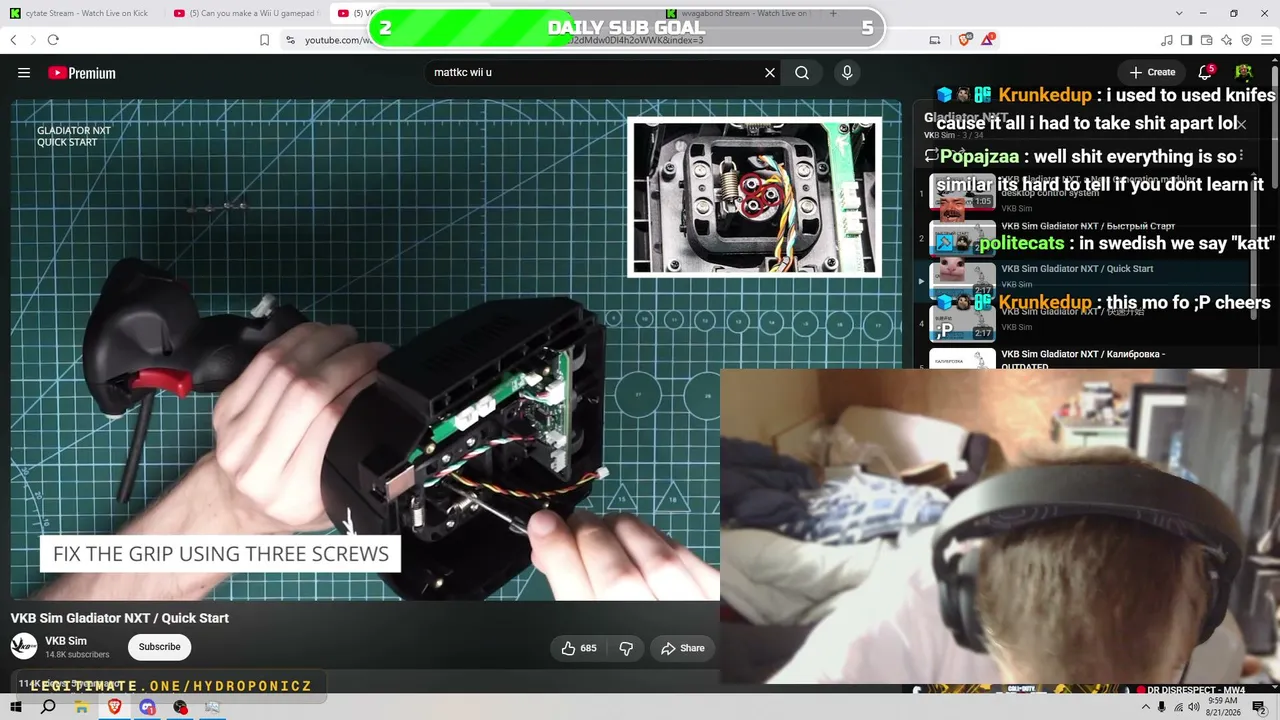
Task: Open the YouTube guide hamburger menu
Action: pyautogui.click(x=24, y=73)
